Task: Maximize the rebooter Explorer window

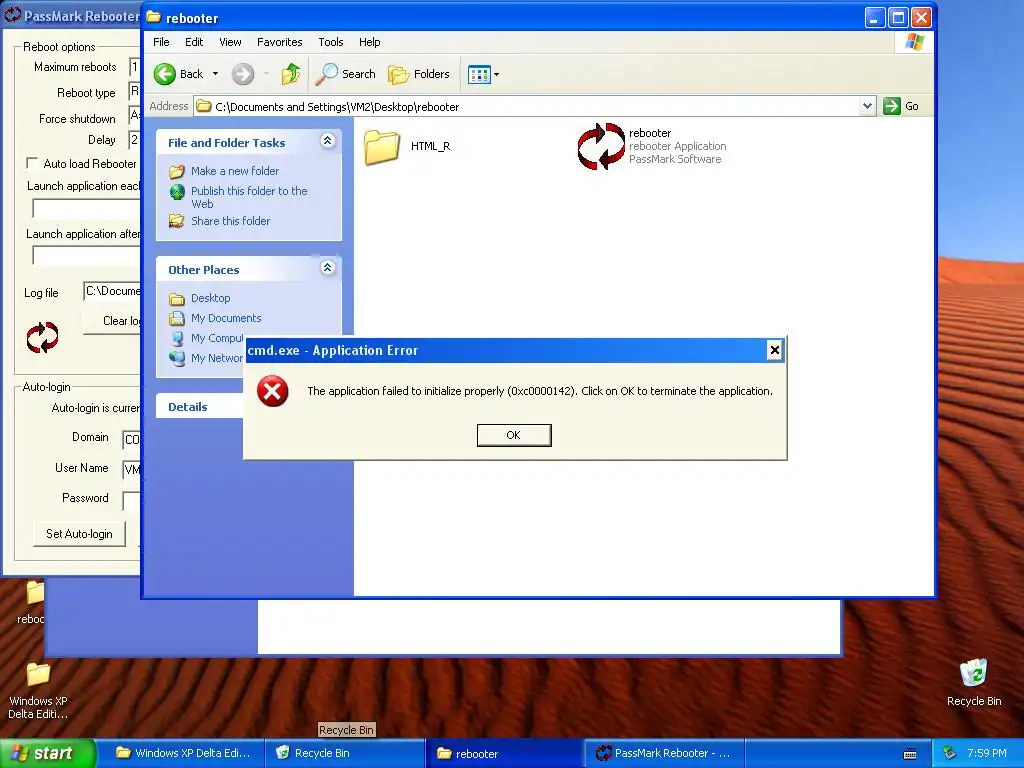Action: point(898,18)
